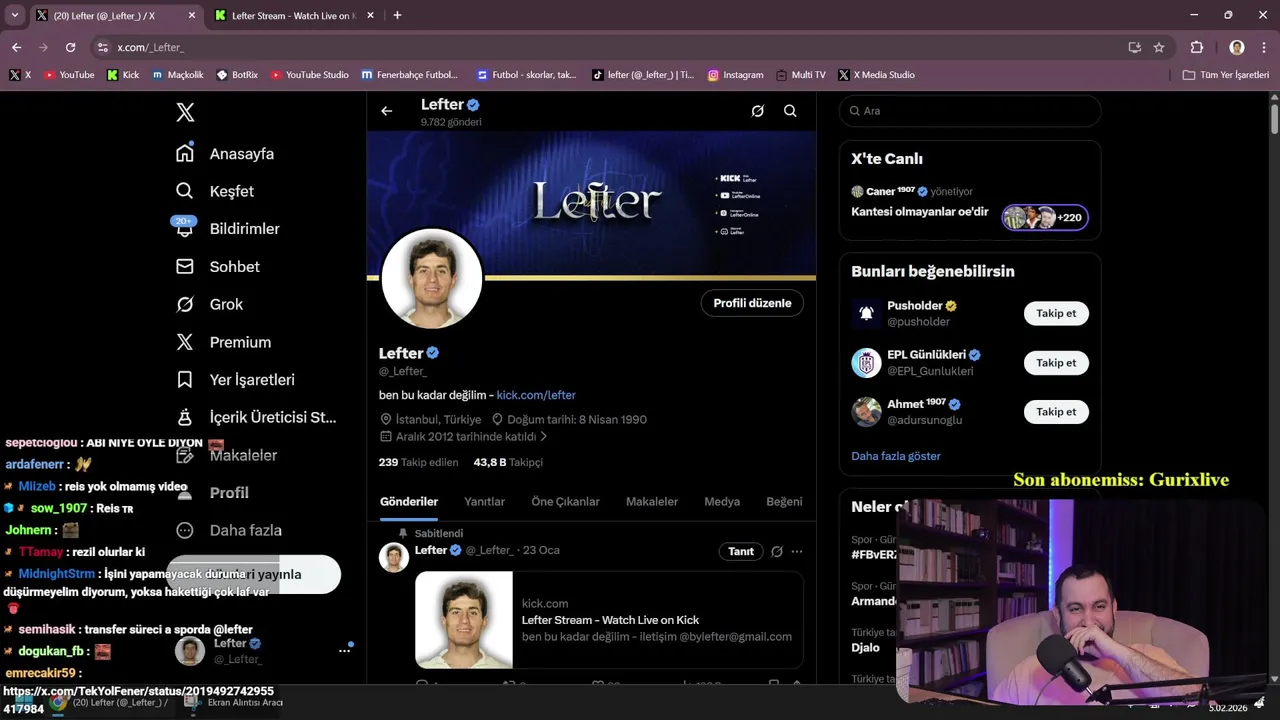Image resolution: width=1280 pixels, height=720 pixels.
Task: Open Lefter Stream kick.com link card
Action: tap(609, 620)
